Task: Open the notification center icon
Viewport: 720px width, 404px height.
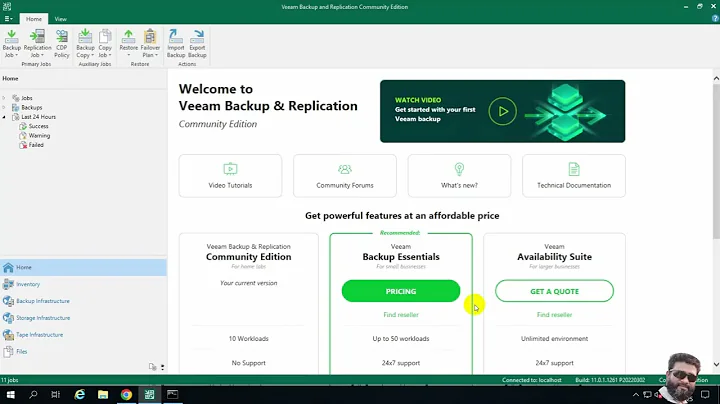Action: (705, 394)
